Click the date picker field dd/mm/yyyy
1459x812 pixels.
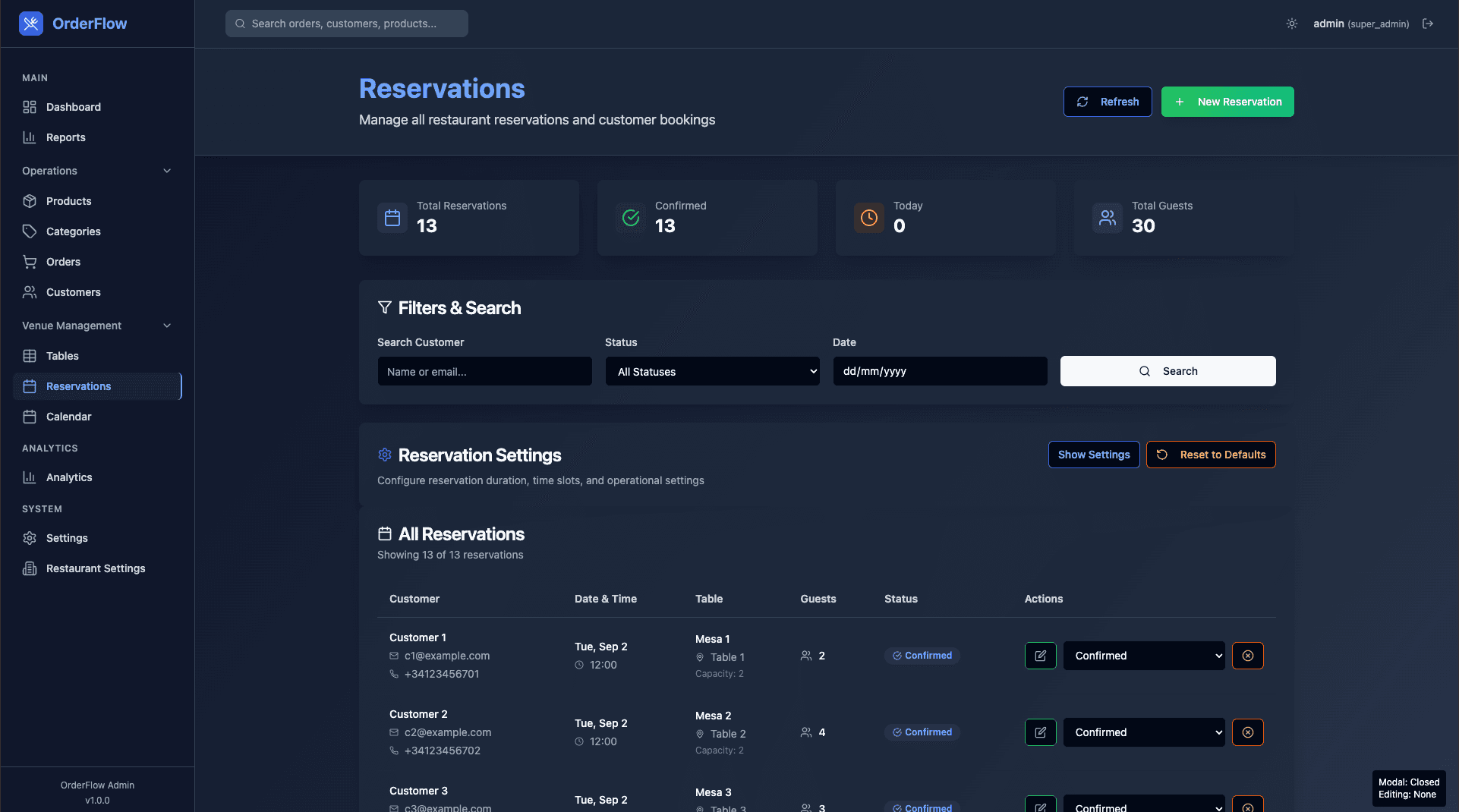[940, 371]
